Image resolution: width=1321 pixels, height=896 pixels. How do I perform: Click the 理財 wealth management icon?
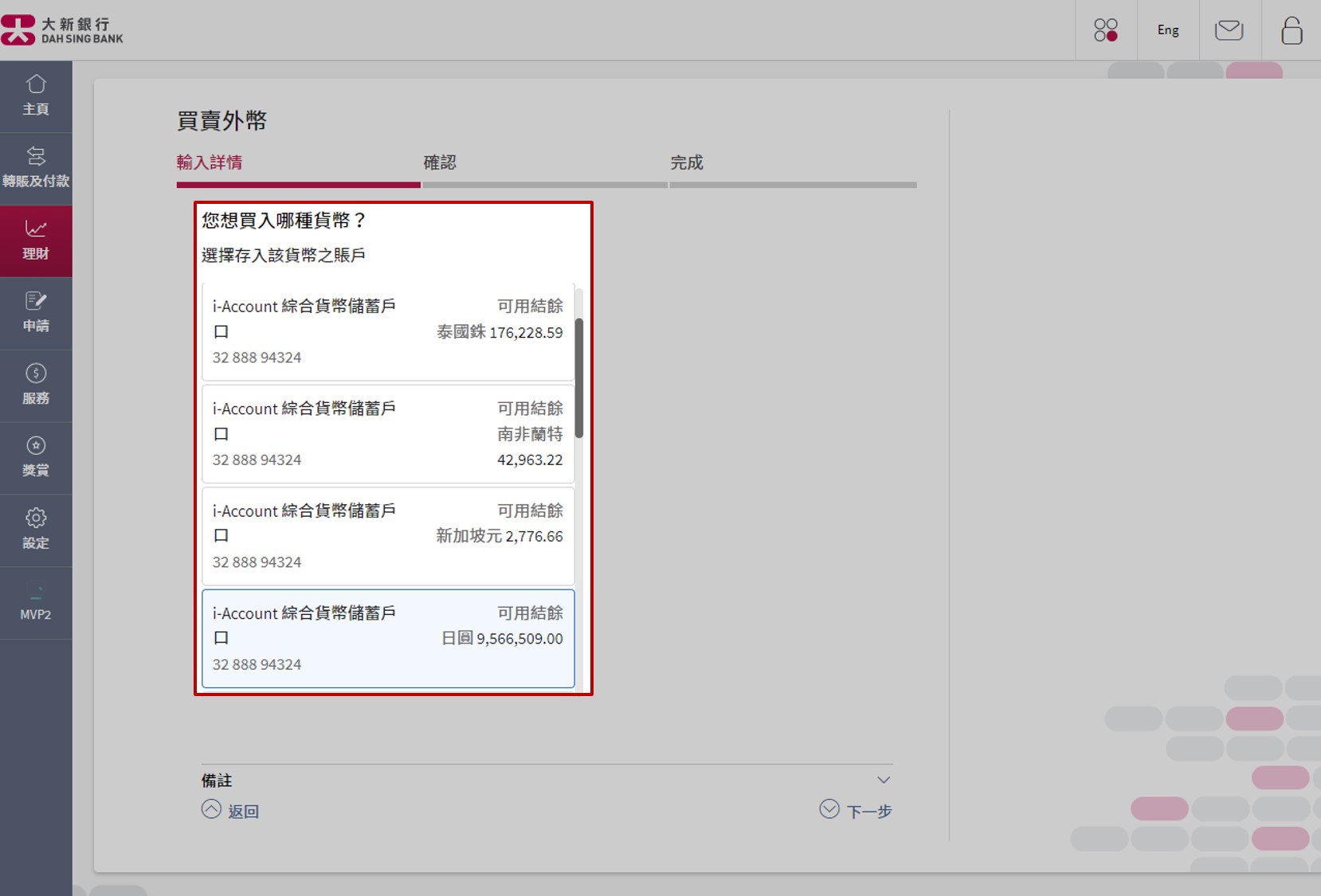coord(36,239)
